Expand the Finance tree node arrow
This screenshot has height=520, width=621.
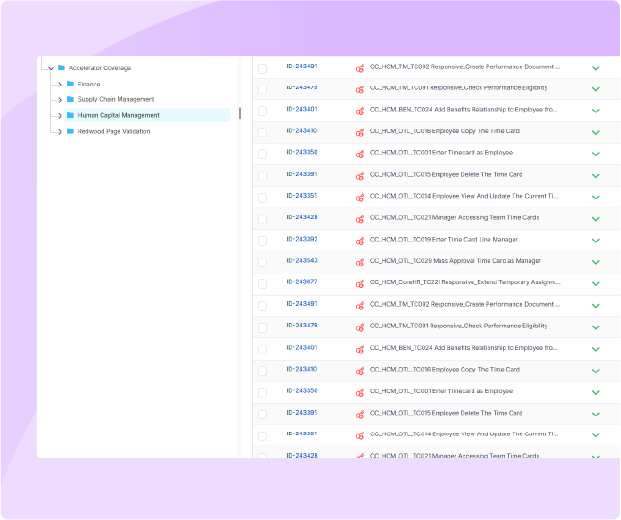pyautogui.click(x=58, y=84)
